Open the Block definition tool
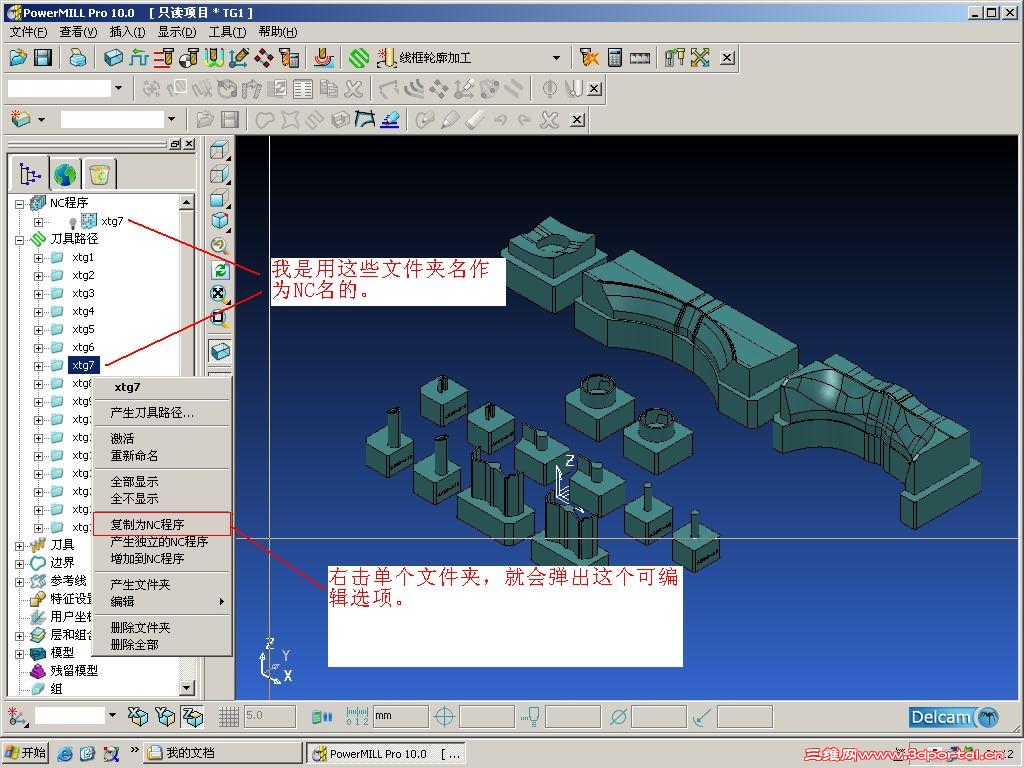 [113, 58]
